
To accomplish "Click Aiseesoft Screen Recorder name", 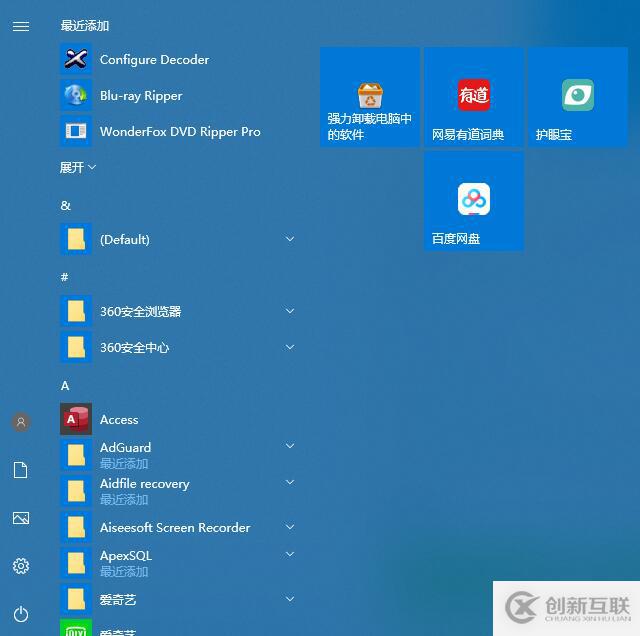I will 175,528.
